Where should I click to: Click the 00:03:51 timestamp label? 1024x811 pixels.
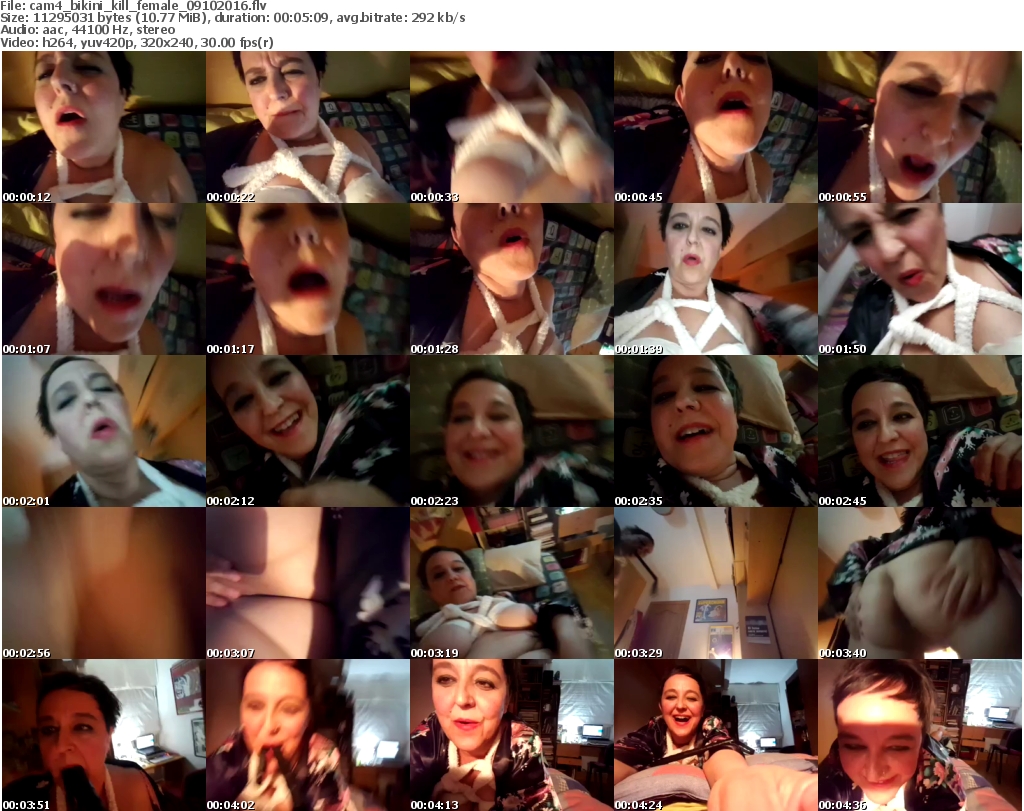[x=26, y=804]
